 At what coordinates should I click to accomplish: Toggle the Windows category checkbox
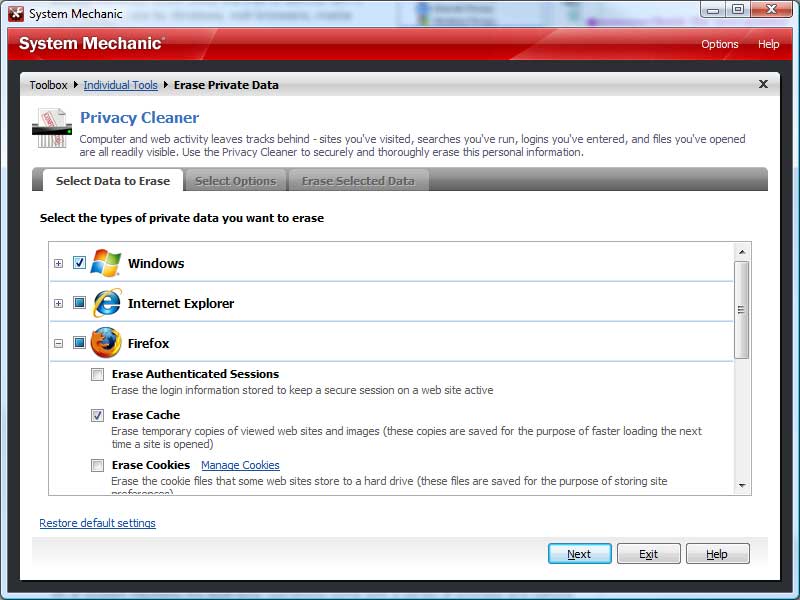[x=79, y=263]
